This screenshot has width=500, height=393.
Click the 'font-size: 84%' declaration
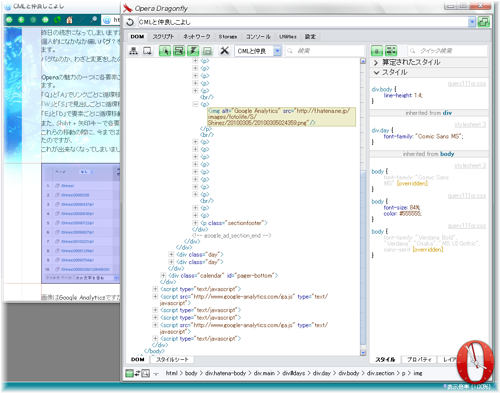point(402,208)
